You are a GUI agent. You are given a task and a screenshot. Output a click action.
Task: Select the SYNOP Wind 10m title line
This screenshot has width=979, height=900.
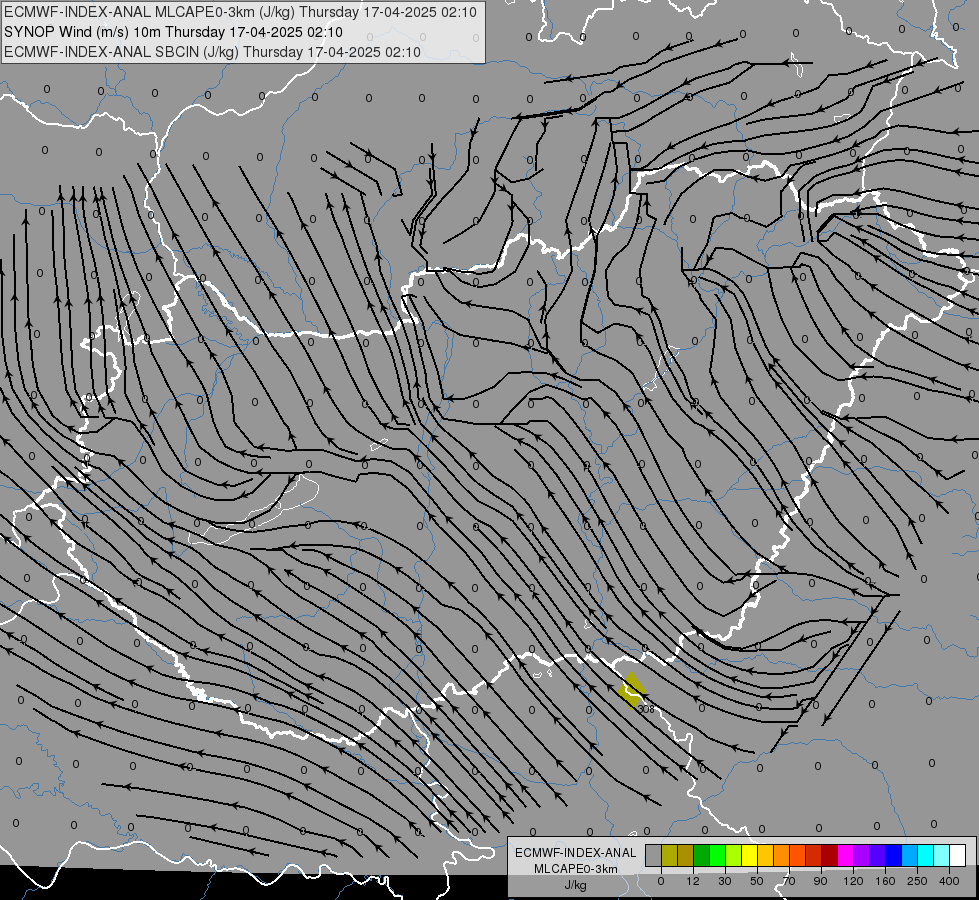tap(173, 32)
